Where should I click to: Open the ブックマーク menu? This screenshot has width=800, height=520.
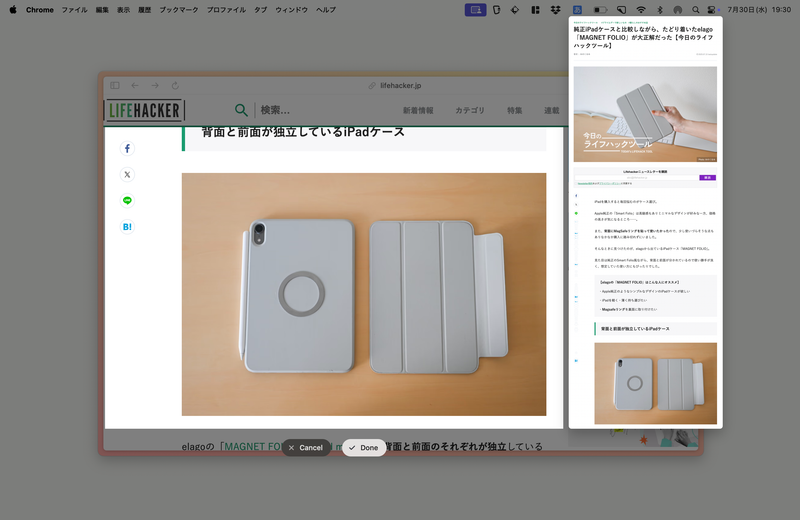(x=178, y=10)
